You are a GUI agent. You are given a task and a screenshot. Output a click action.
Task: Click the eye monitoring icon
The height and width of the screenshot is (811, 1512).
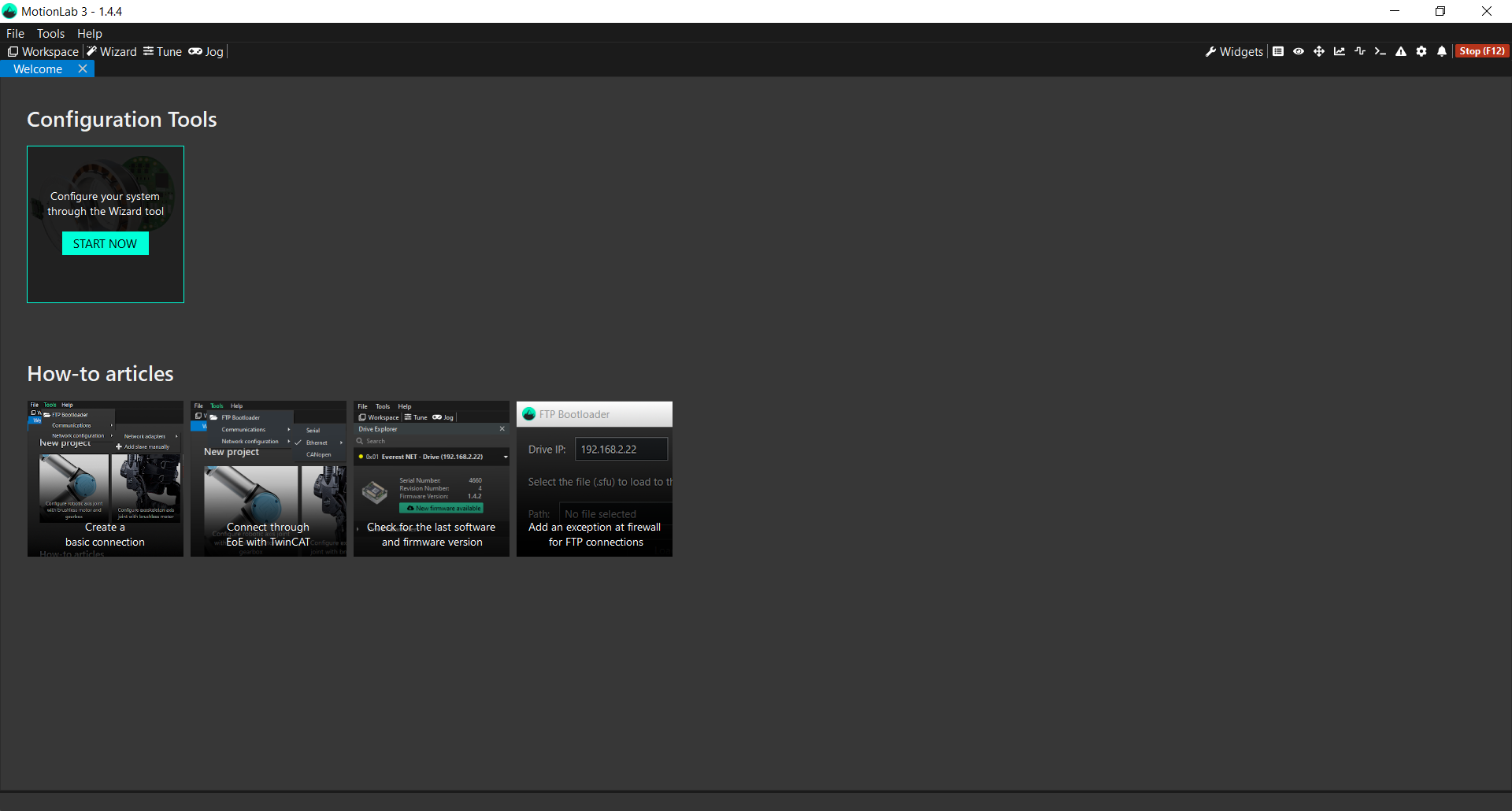1299,51
